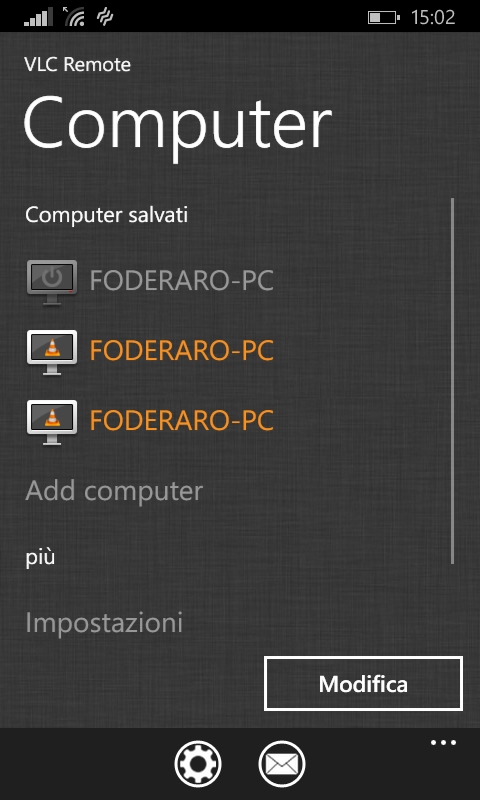Tap the powered-off monitor icon
The height and width of the screenshot is (800, 480).
point(52,282)
